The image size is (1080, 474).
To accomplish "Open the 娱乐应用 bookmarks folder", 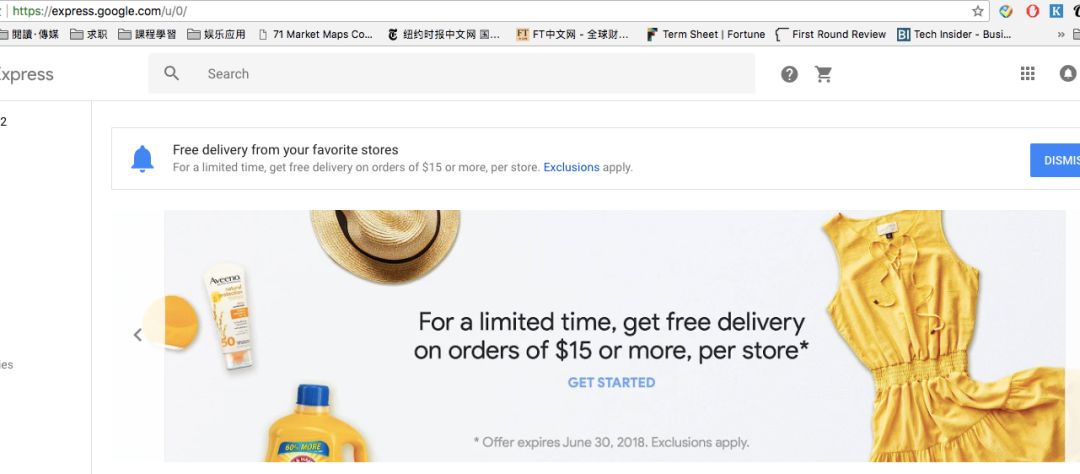I will [216, 34].
